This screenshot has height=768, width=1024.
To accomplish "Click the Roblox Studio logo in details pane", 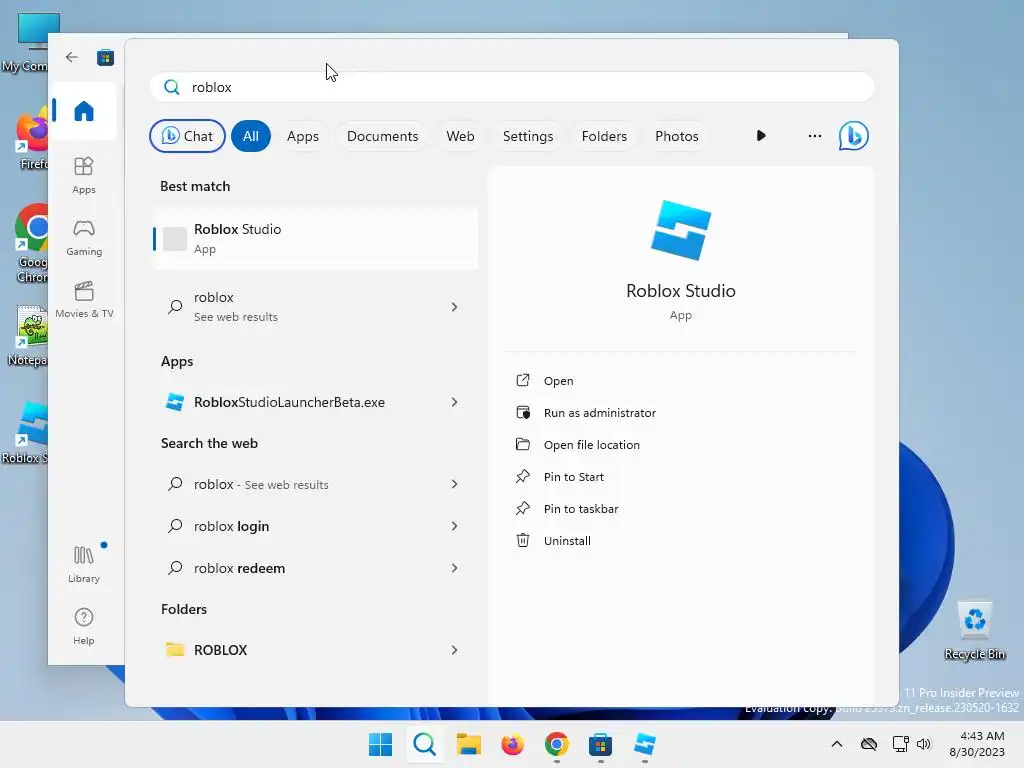I will click(x=680, y=230).
